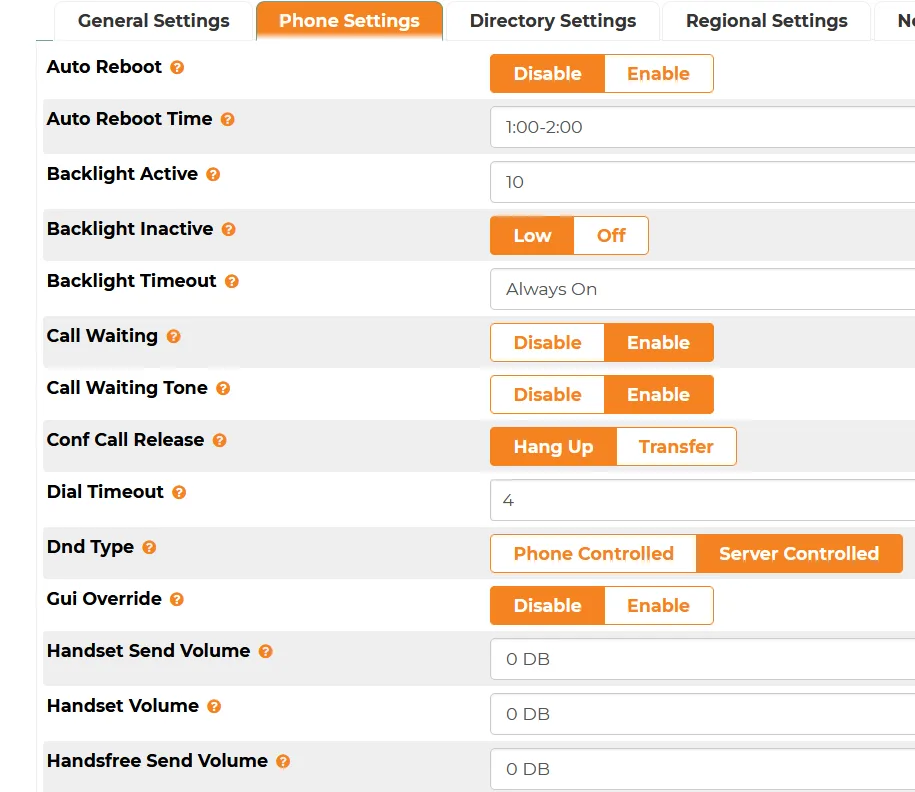Expand the Handsfree Send Volume dropdown
This screenshot has height=792, width=915.
pos(703,769)
